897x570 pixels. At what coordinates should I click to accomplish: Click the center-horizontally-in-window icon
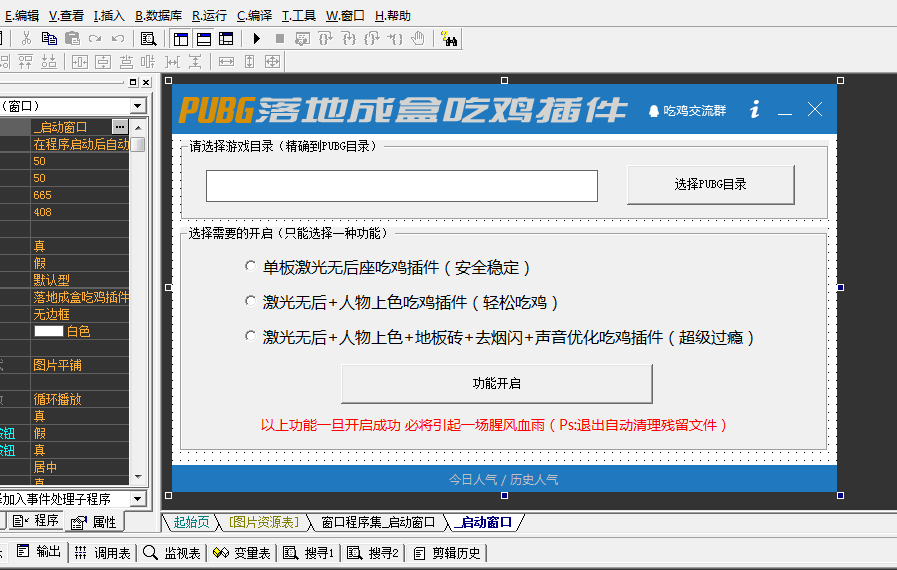click(x=80, y=61)
